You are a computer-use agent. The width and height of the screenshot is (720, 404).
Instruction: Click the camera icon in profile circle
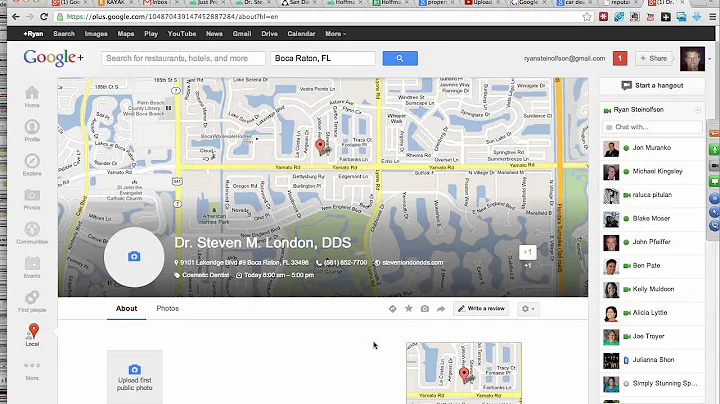(x=134, y=257)
